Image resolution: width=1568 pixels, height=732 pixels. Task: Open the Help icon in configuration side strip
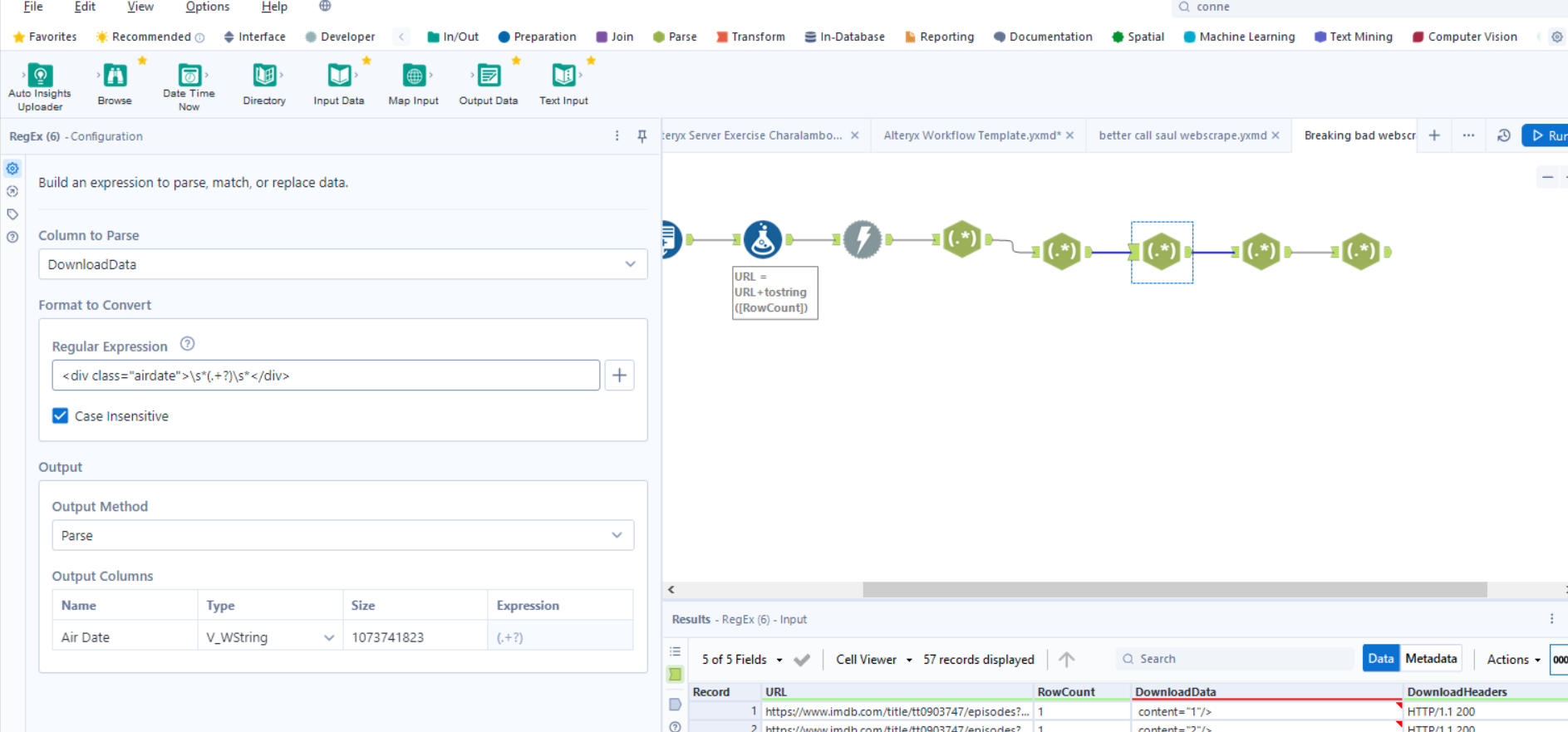click(x=12, y=237)
